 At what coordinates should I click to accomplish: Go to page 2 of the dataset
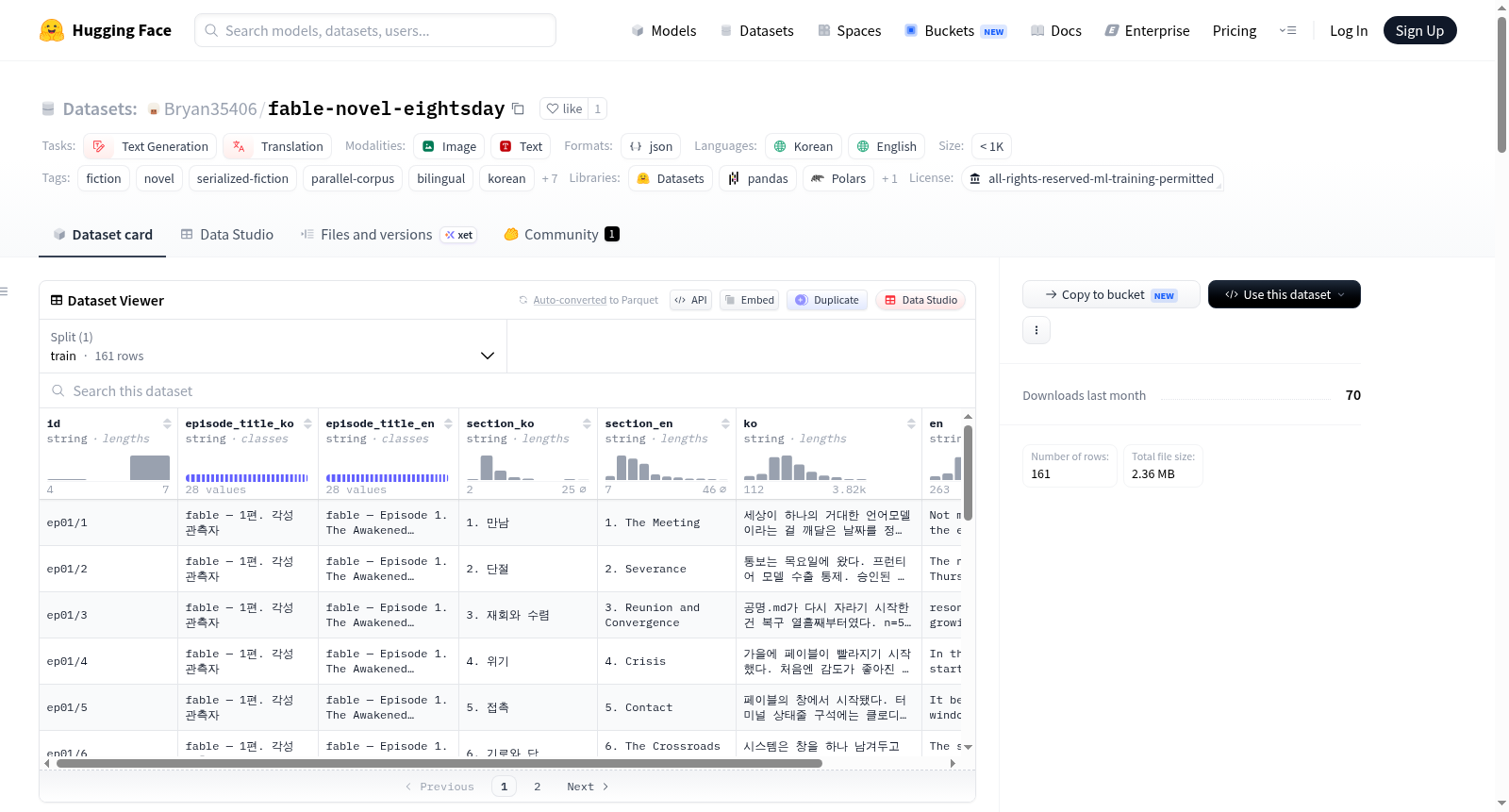pyautogui.click(x=538, y=787)
